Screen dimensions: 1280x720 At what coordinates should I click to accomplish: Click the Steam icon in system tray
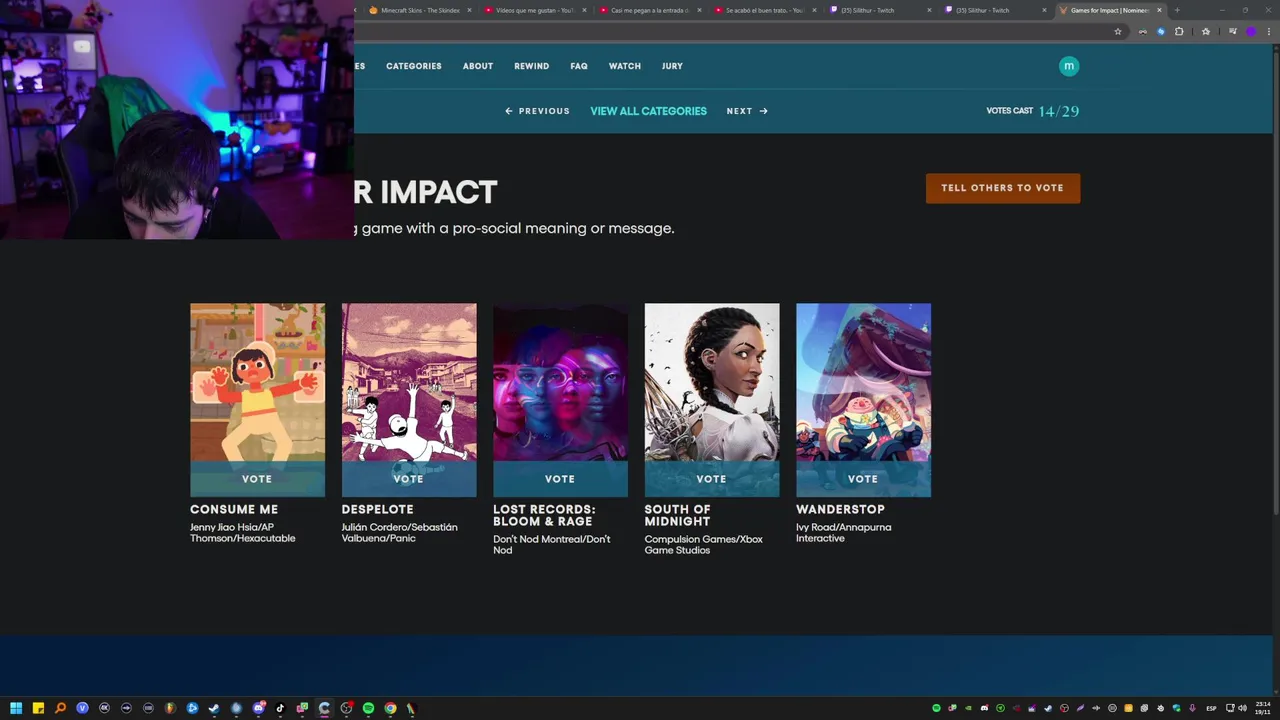coord(1048,708)
